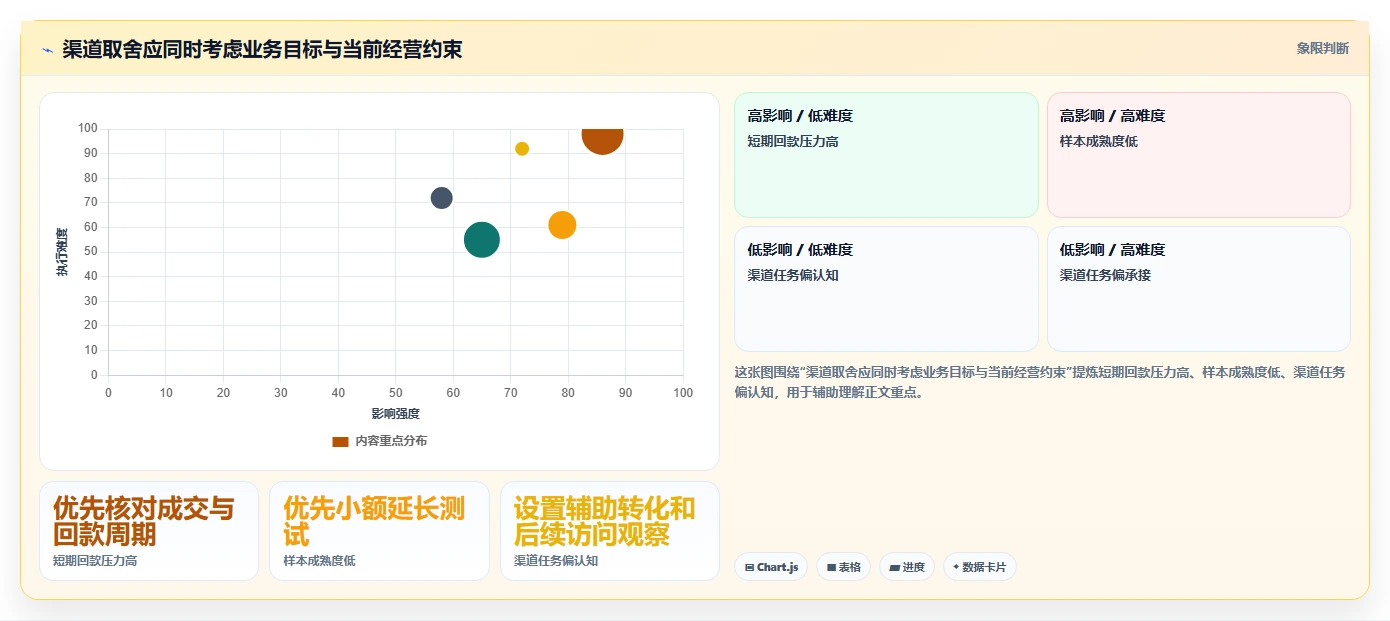Select the dark slate bubble
The width and height of the screenshot is (1390, 621).
point(442,198)
